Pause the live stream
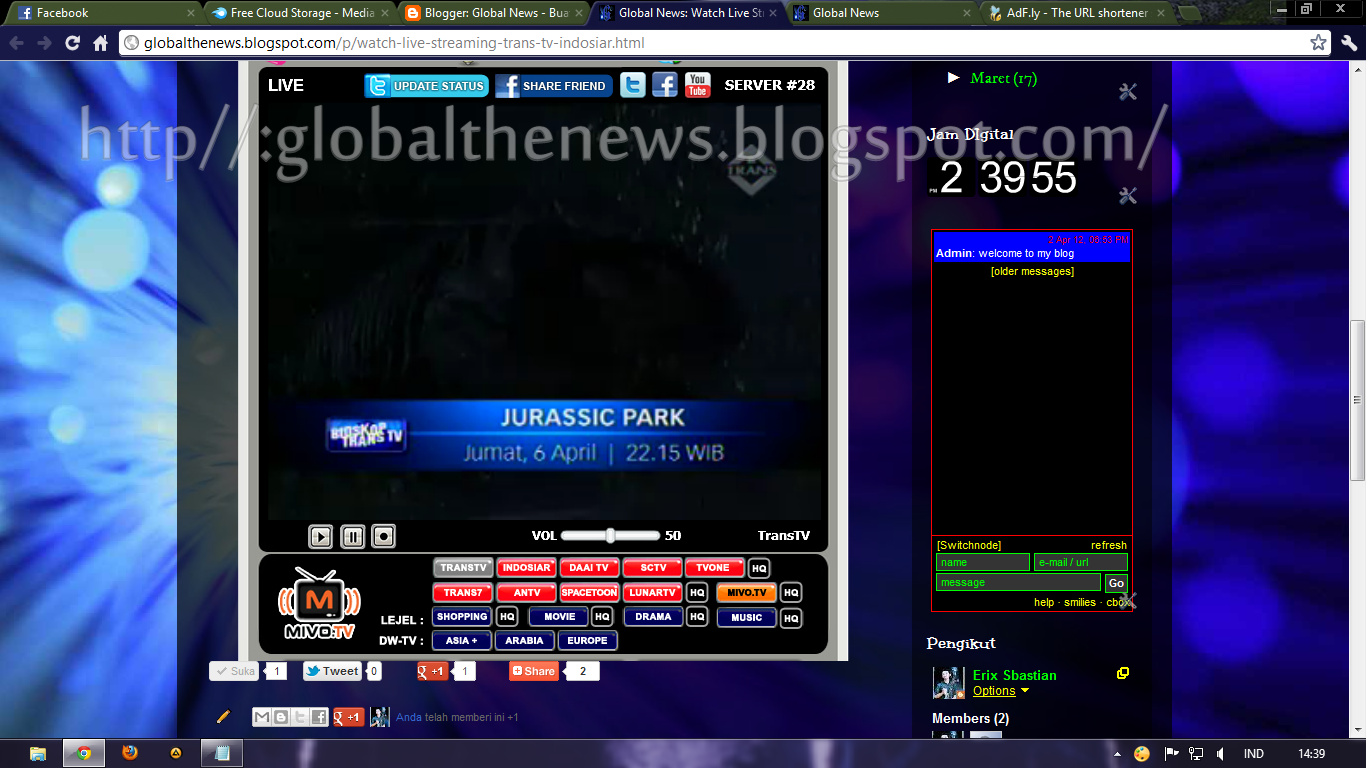 (x=352, y=537)
